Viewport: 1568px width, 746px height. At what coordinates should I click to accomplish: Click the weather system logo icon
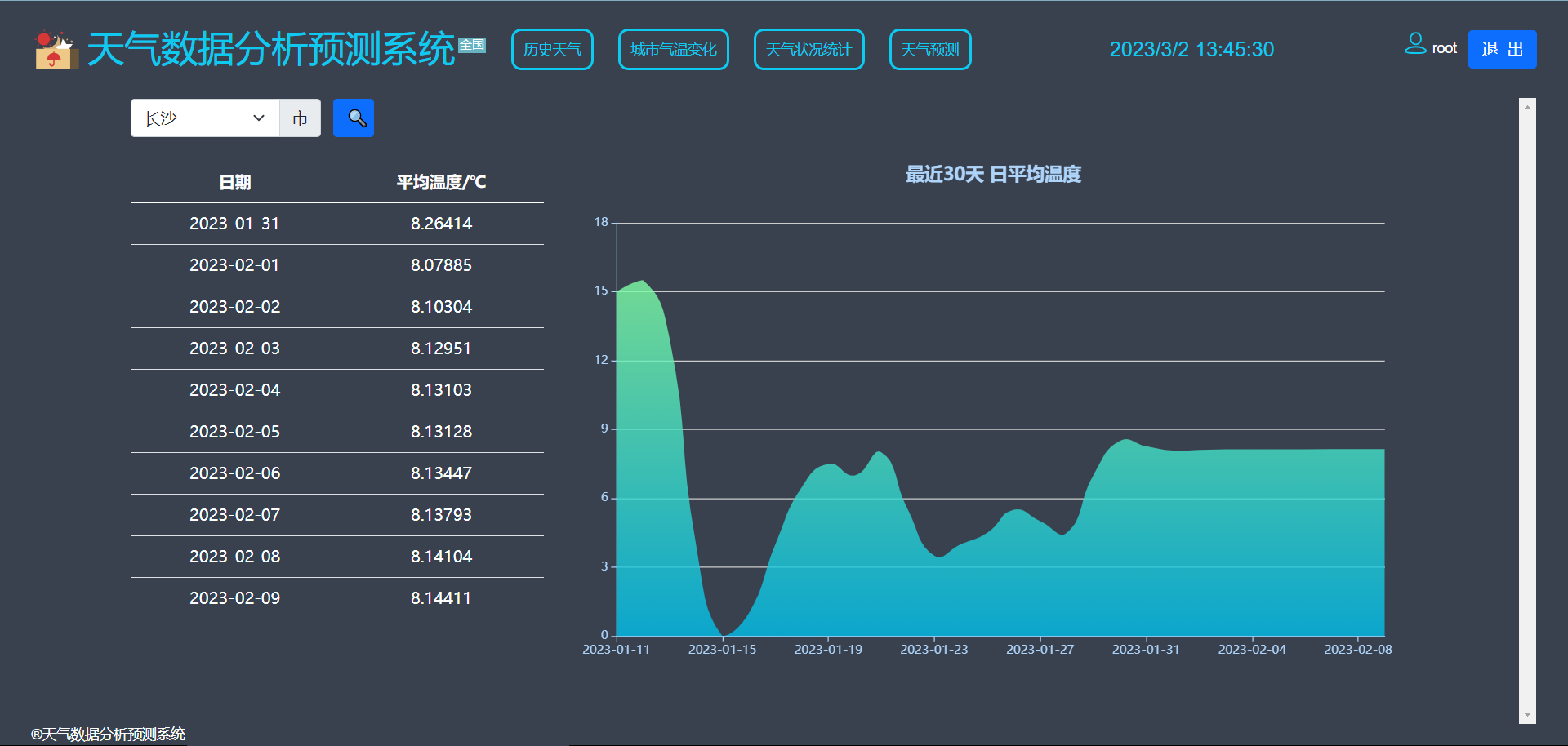[56, 50]
